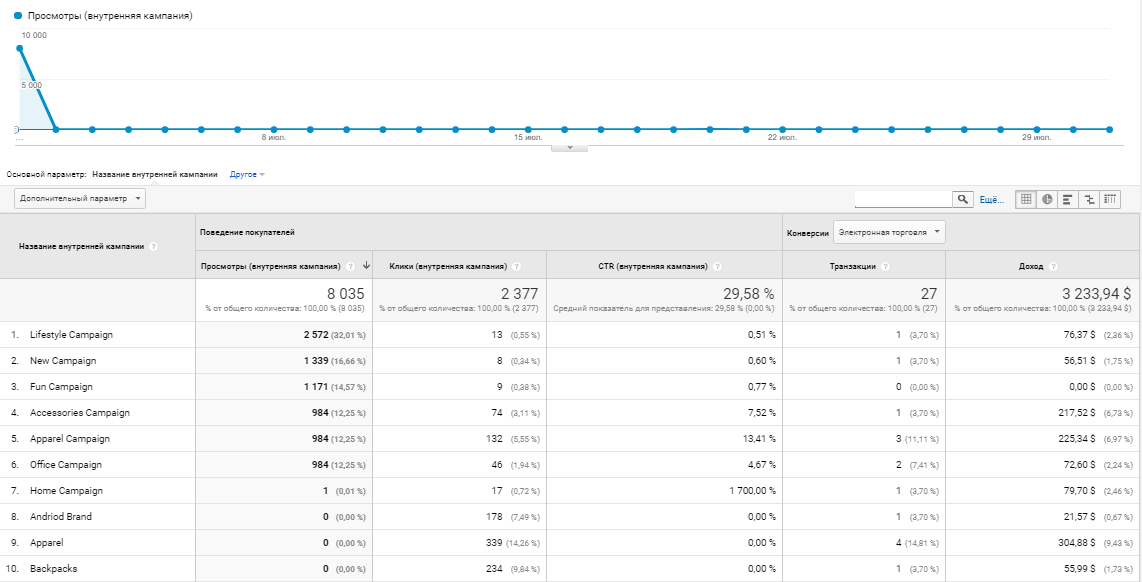Sort by Просмотры (внутренняя кампания) column
Image resolution: width=1142 pixels, height=582 pixels.
point(271,267)
